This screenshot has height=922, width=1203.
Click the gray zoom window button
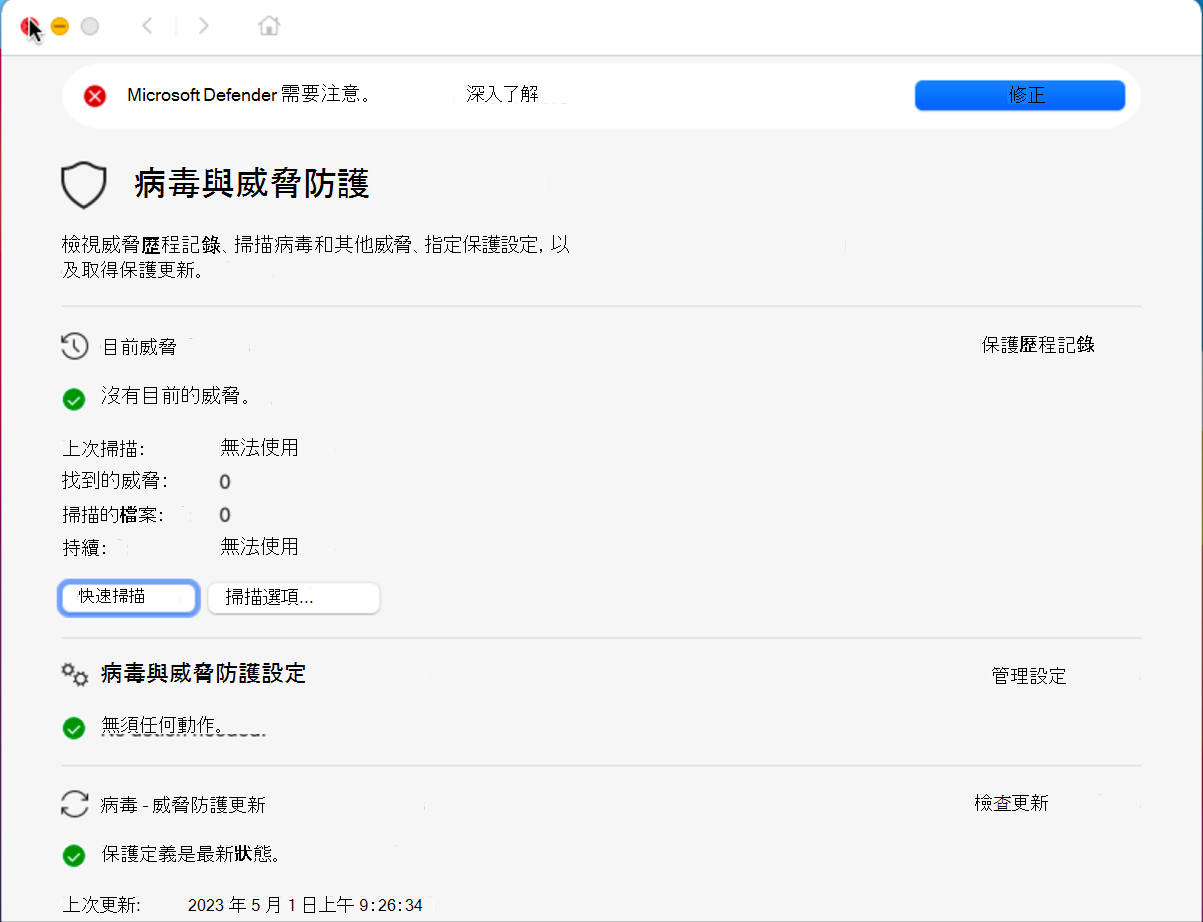coord(90,27)
